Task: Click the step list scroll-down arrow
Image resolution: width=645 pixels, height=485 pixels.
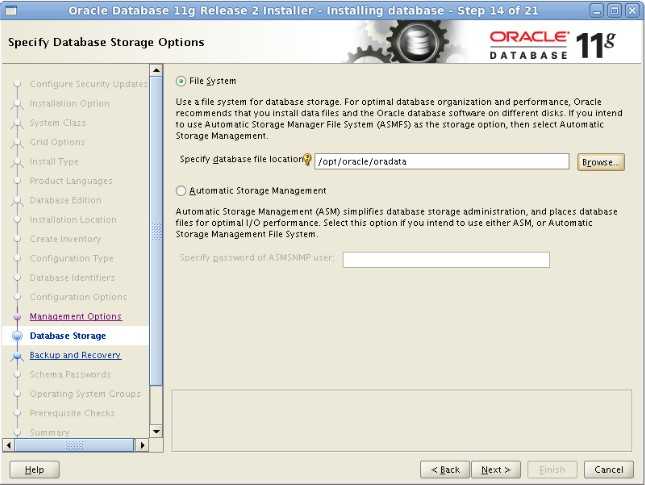Action: pos(156,431)
